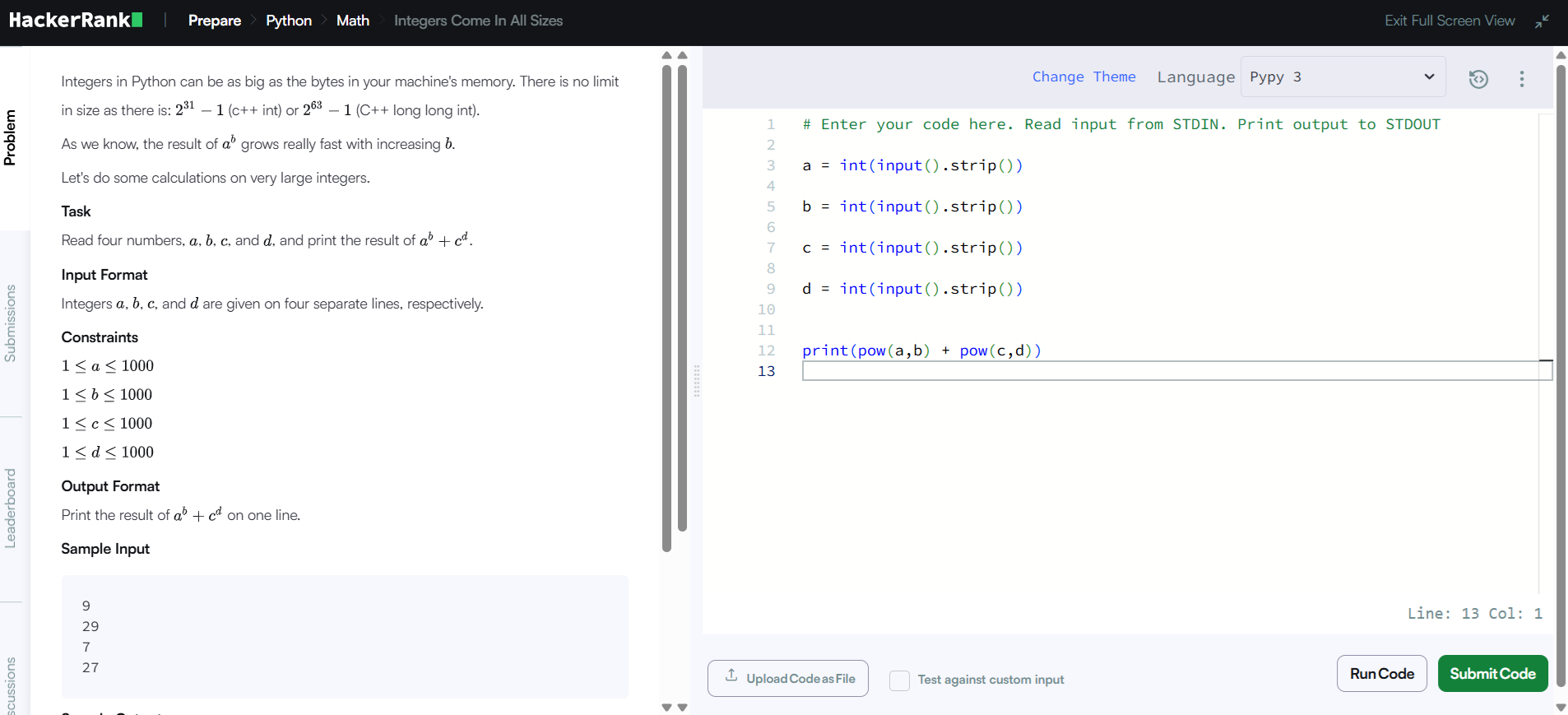Click the Output Format heading
This screenshot has height=715, width=1568.
point(110,486)
